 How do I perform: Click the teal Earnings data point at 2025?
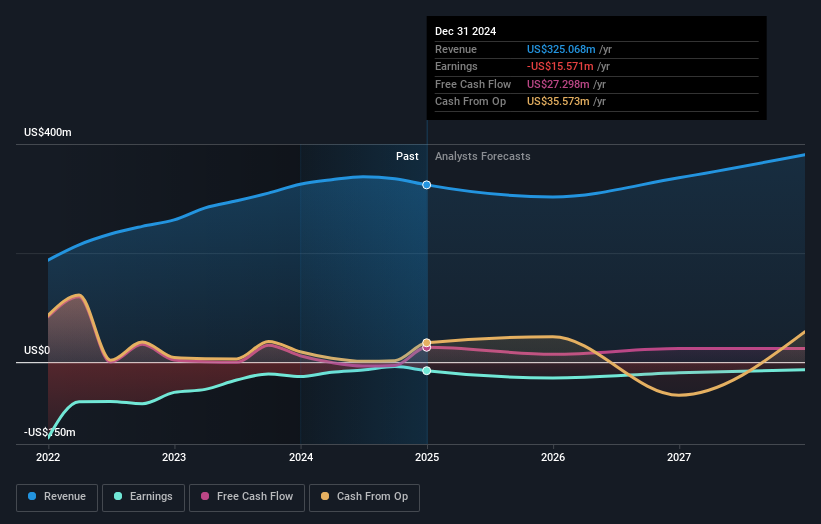[x=427, y=371]
